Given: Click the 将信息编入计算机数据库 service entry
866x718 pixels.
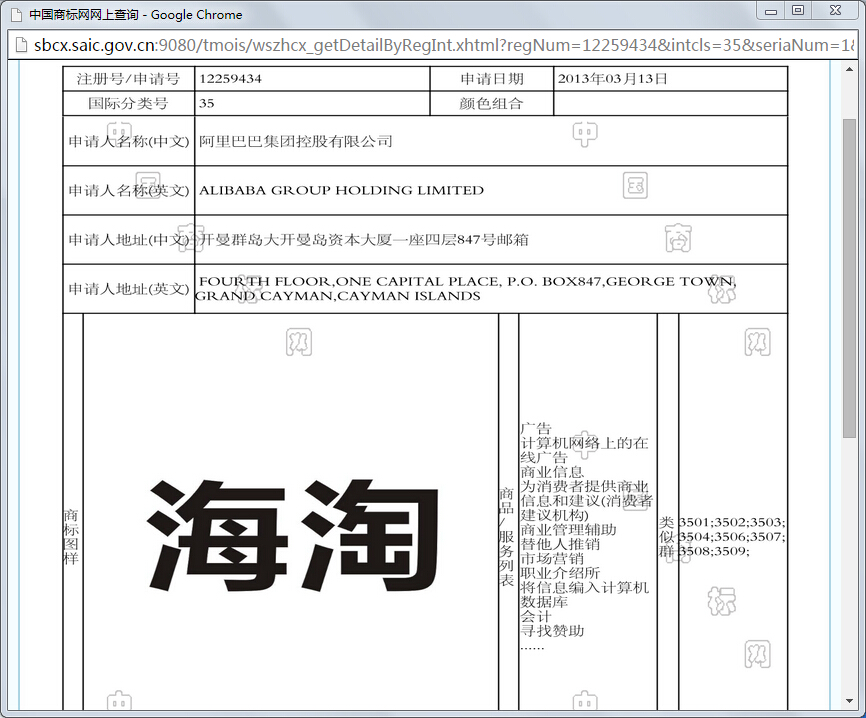Looking at the screenshot, I should point(584,594).
